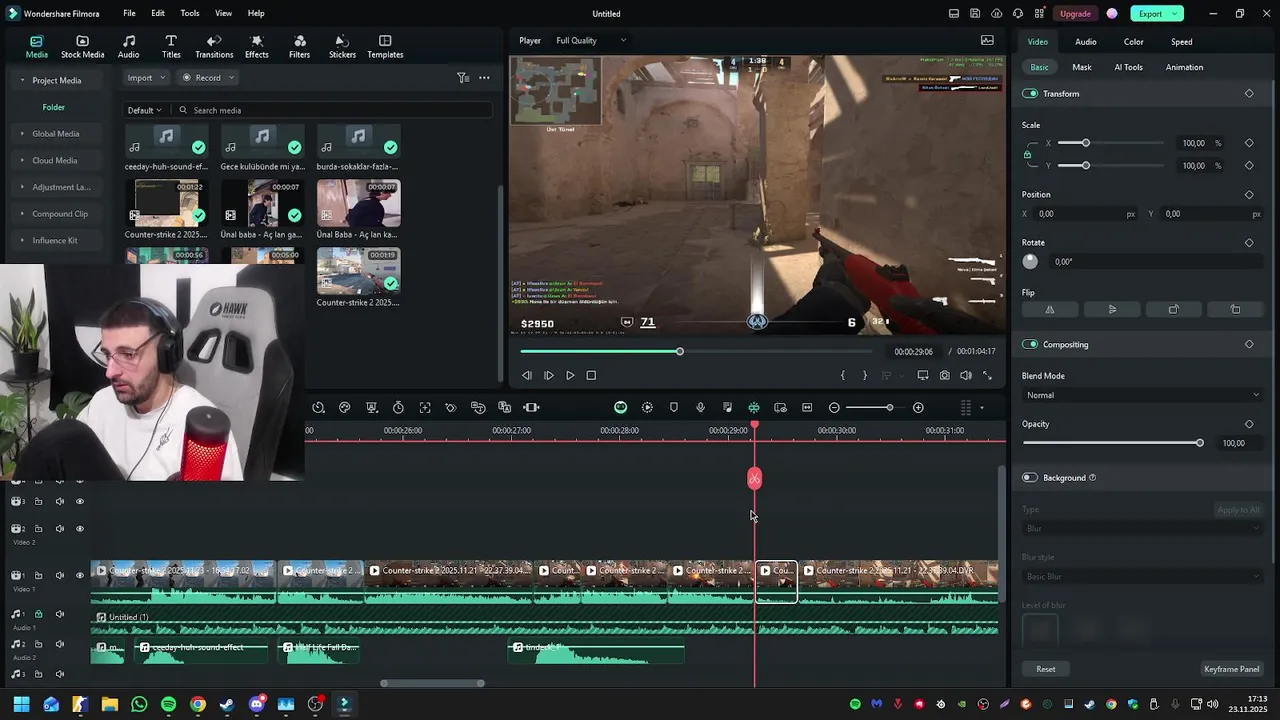This screenshot has height=720, width=1280.
Task: Click the scale lock aspect ratio icon
Action: tap(1027, 154)
